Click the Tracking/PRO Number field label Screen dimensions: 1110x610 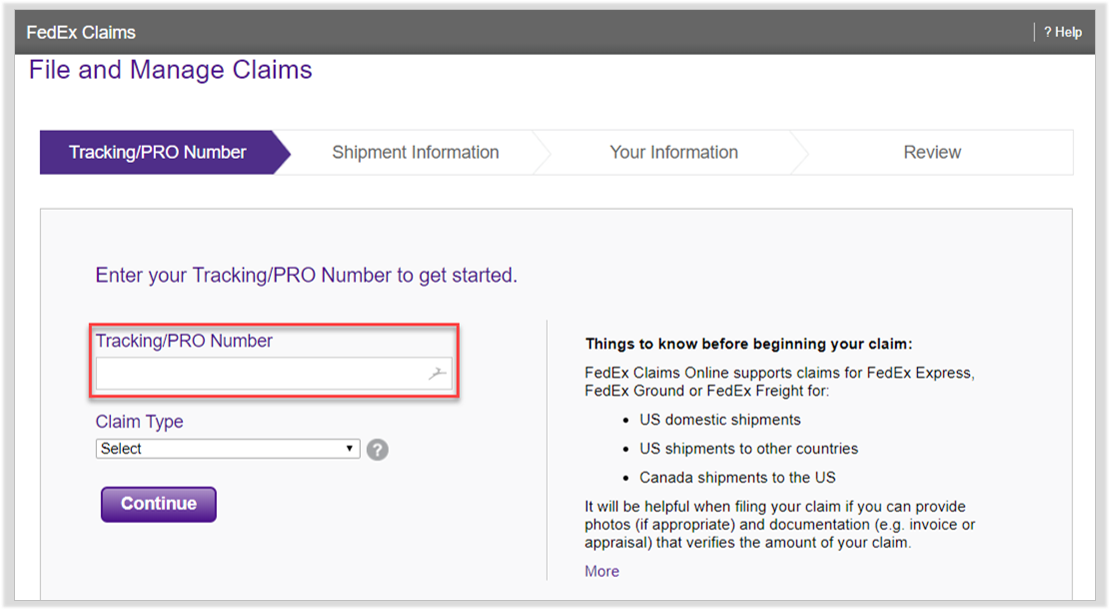coord(184,341)
